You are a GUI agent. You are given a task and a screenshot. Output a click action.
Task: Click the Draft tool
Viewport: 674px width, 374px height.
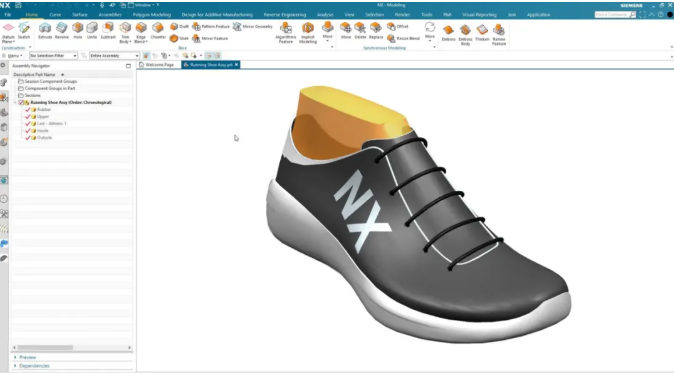pos(179,26)
